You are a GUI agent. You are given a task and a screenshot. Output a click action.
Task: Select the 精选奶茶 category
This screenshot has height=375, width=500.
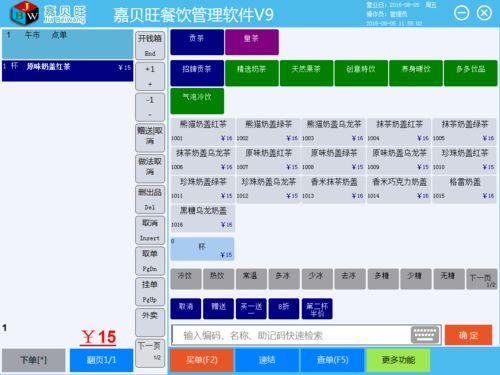click(x=252, y=73)
